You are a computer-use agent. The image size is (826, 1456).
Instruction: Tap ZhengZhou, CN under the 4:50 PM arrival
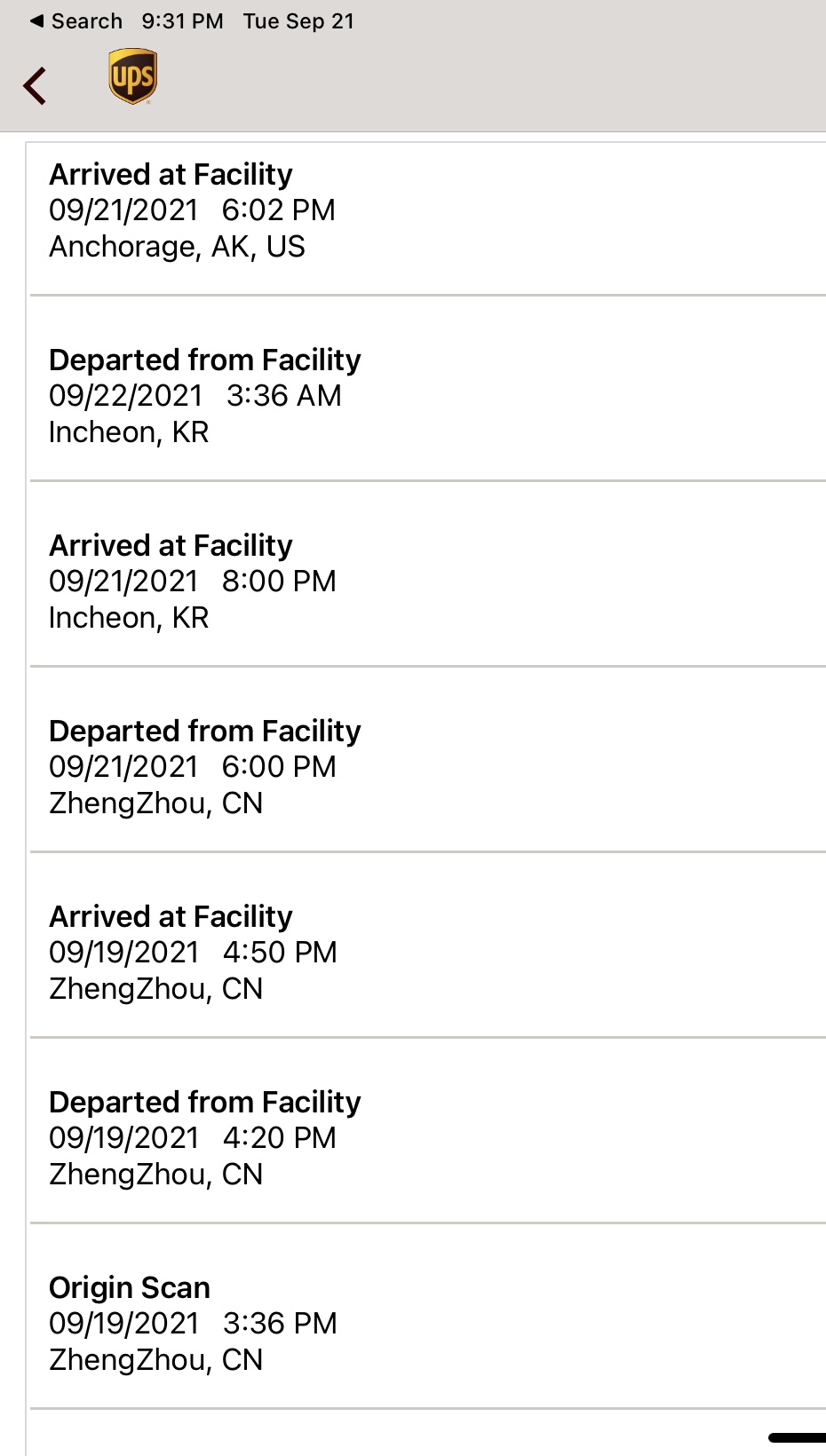(x=155, y=989)
